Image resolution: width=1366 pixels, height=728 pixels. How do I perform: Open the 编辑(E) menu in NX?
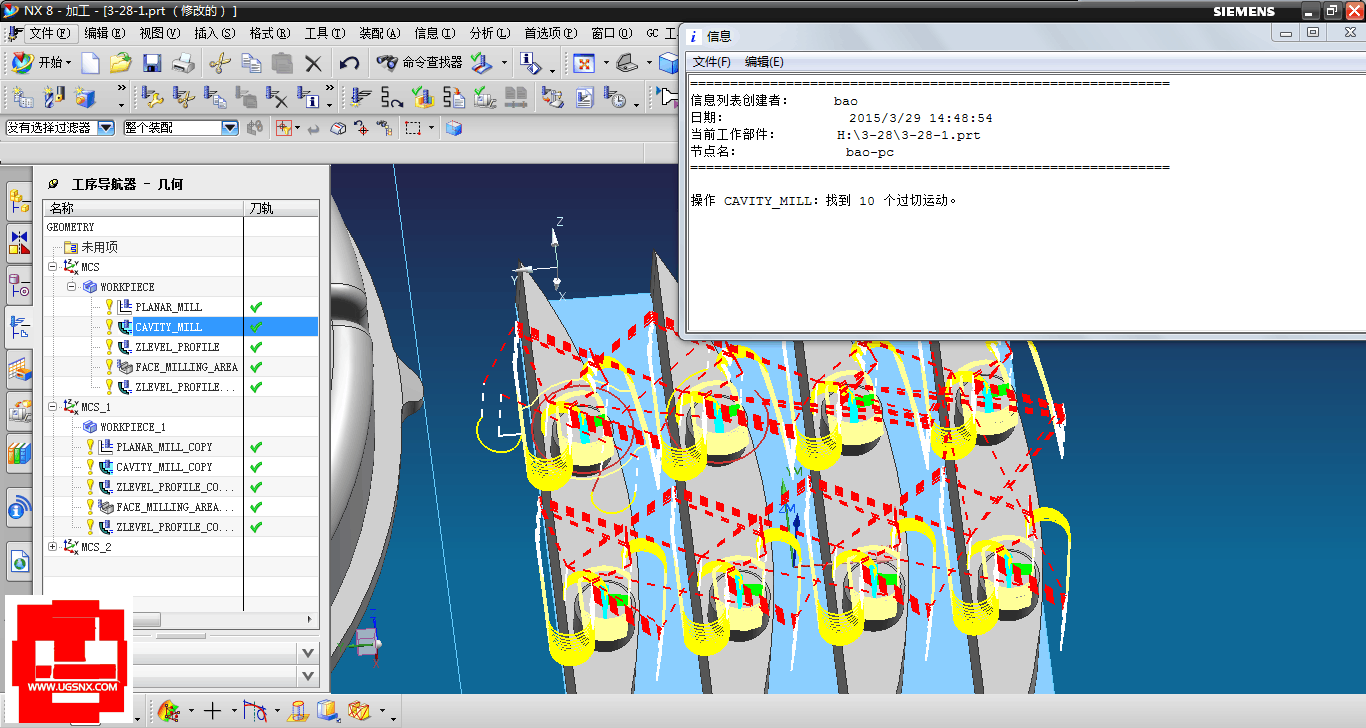pyautogui.click(x=105, y=33)
